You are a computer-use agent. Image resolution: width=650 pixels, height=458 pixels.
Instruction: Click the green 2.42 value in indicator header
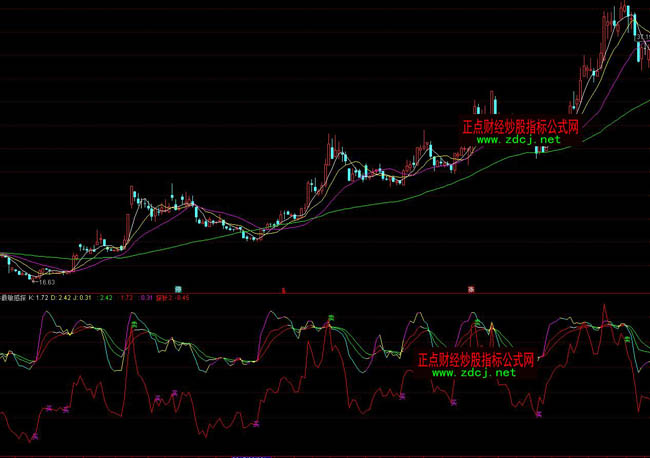click(x=106, y=297)
